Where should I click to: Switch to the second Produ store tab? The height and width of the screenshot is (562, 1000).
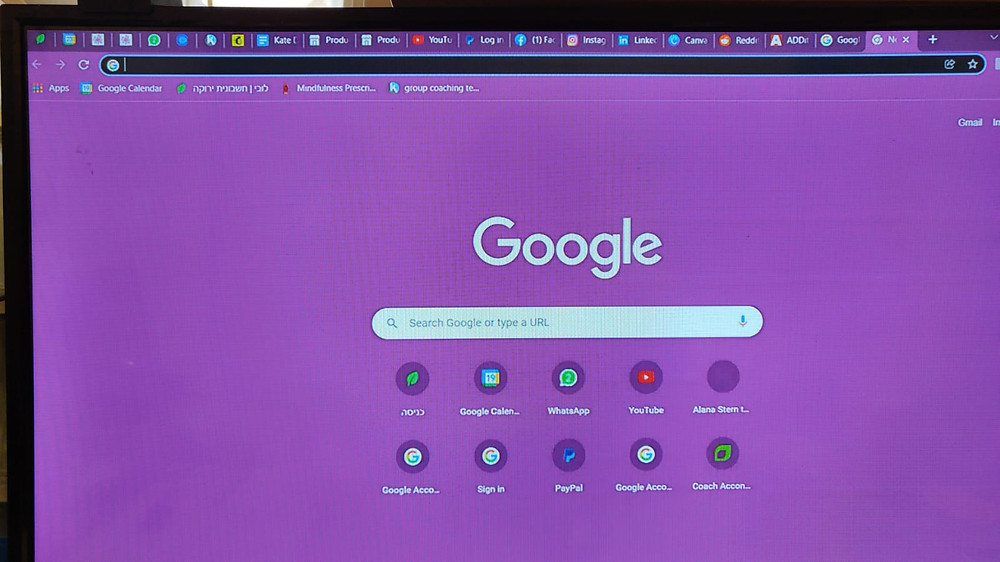(x=381, y=40)
